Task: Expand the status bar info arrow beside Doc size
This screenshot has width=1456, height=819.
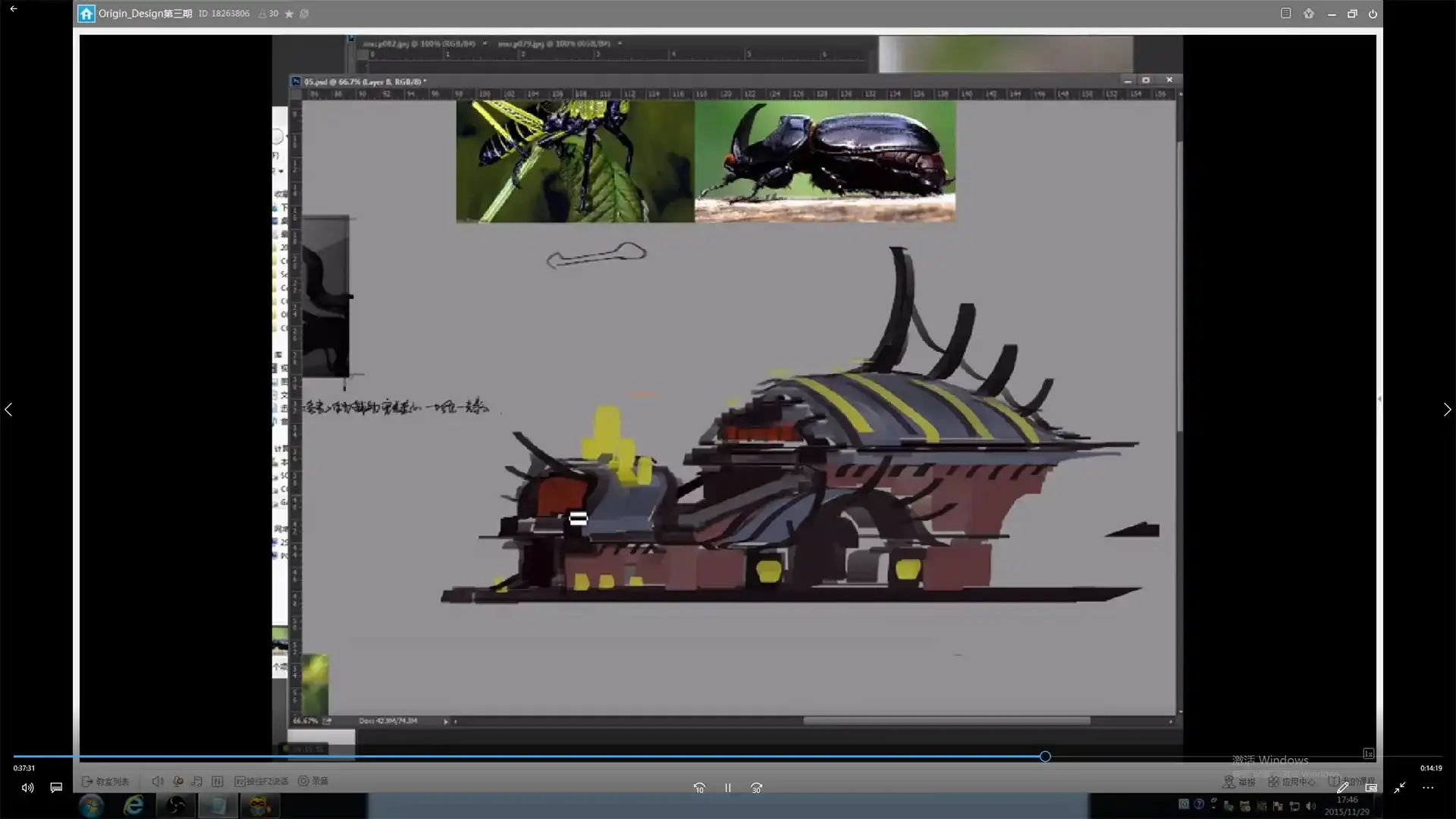Action: (446, 721)
